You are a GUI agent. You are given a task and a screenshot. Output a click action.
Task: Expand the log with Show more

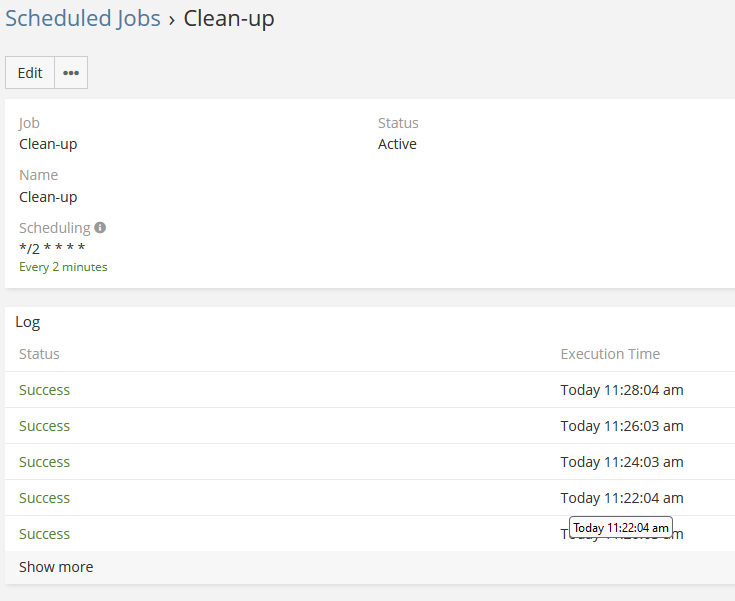56,567
